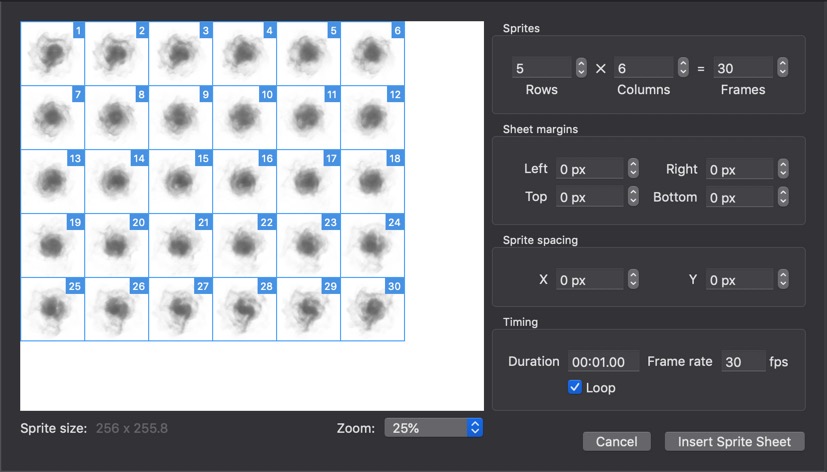Click the Sprite spacing Y stepper

[782, 280]
